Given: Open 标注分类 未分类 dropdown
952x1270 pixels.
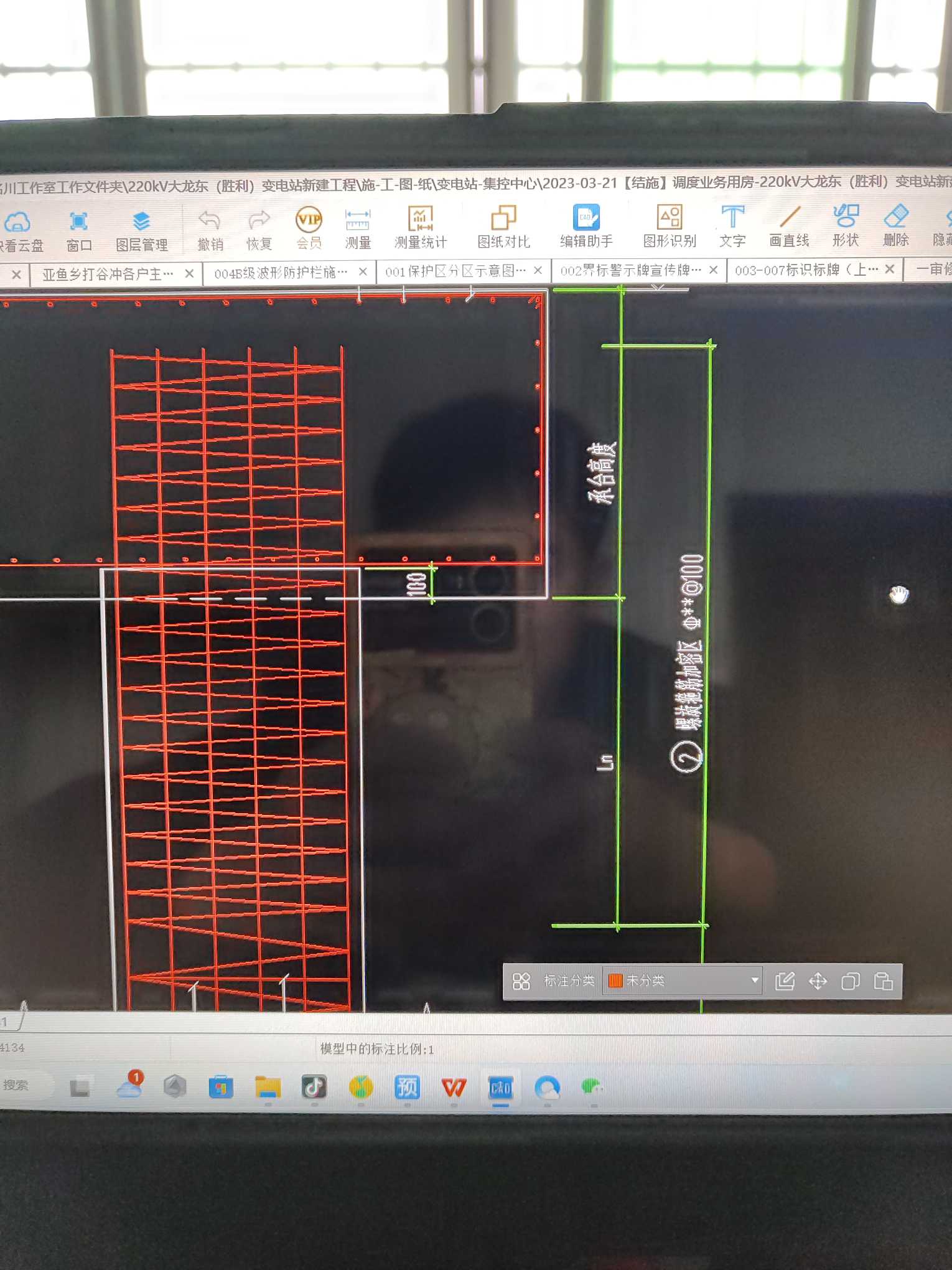Looking at the screenshot, I should point(683,981).
